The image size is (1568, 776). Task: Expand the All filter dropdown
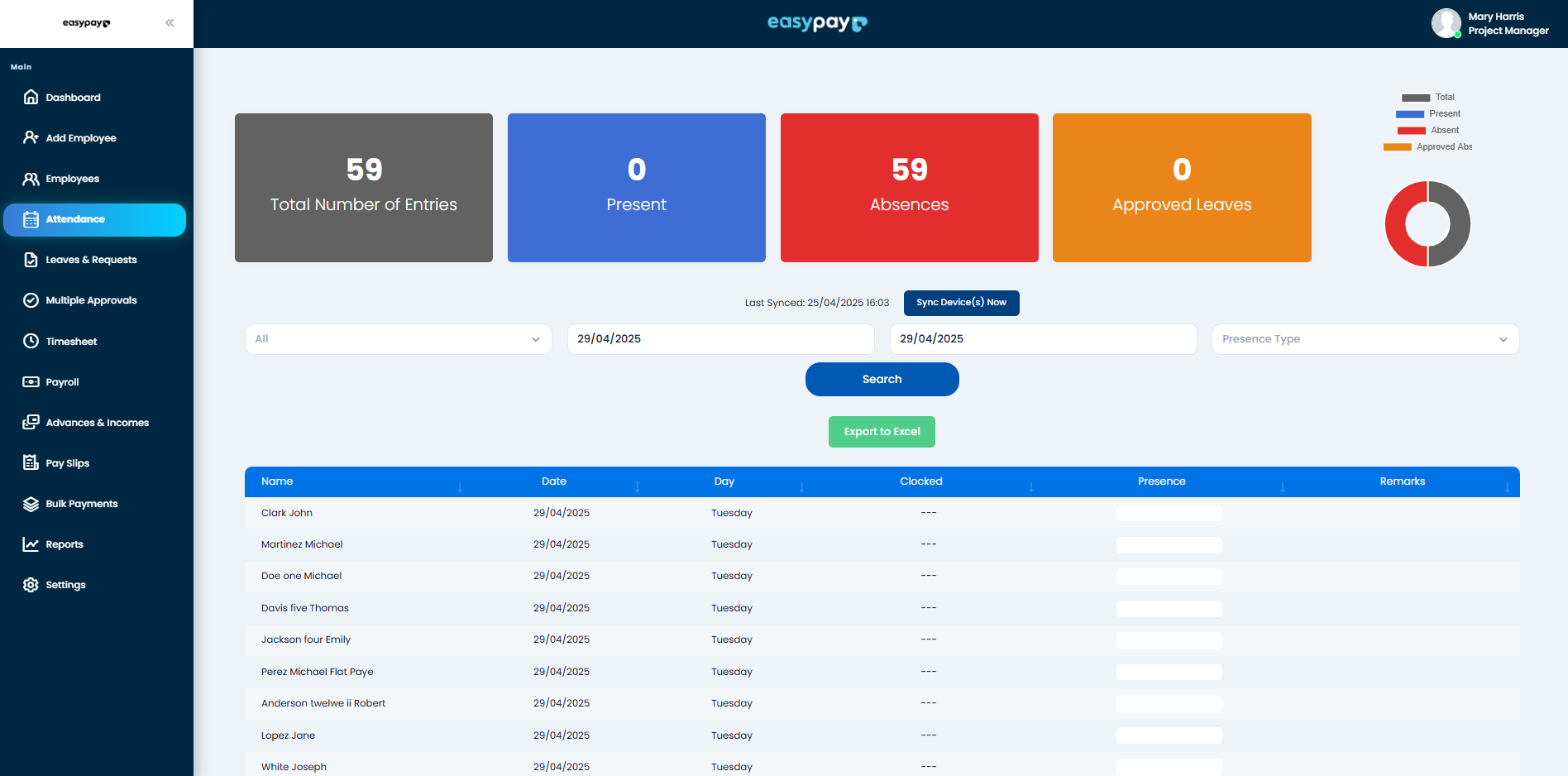[x=398, y=338]
